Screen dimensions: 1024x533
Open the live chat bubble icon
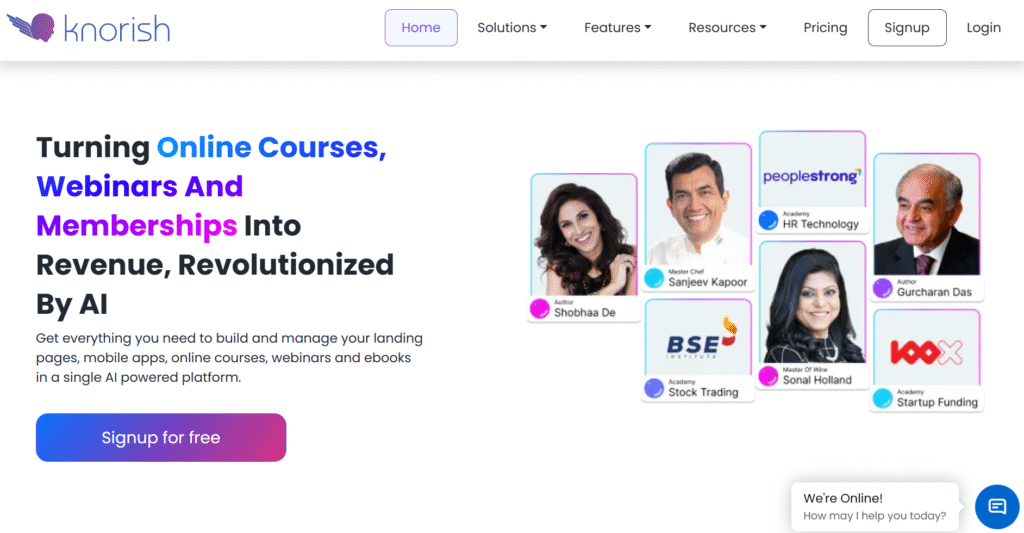(x=997, y=506)
